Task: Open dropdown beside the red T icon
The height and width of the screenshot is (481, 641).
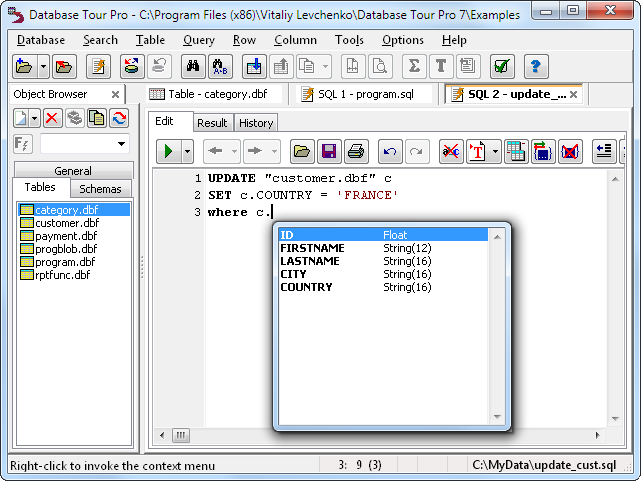Action: [x=495, y=152]
